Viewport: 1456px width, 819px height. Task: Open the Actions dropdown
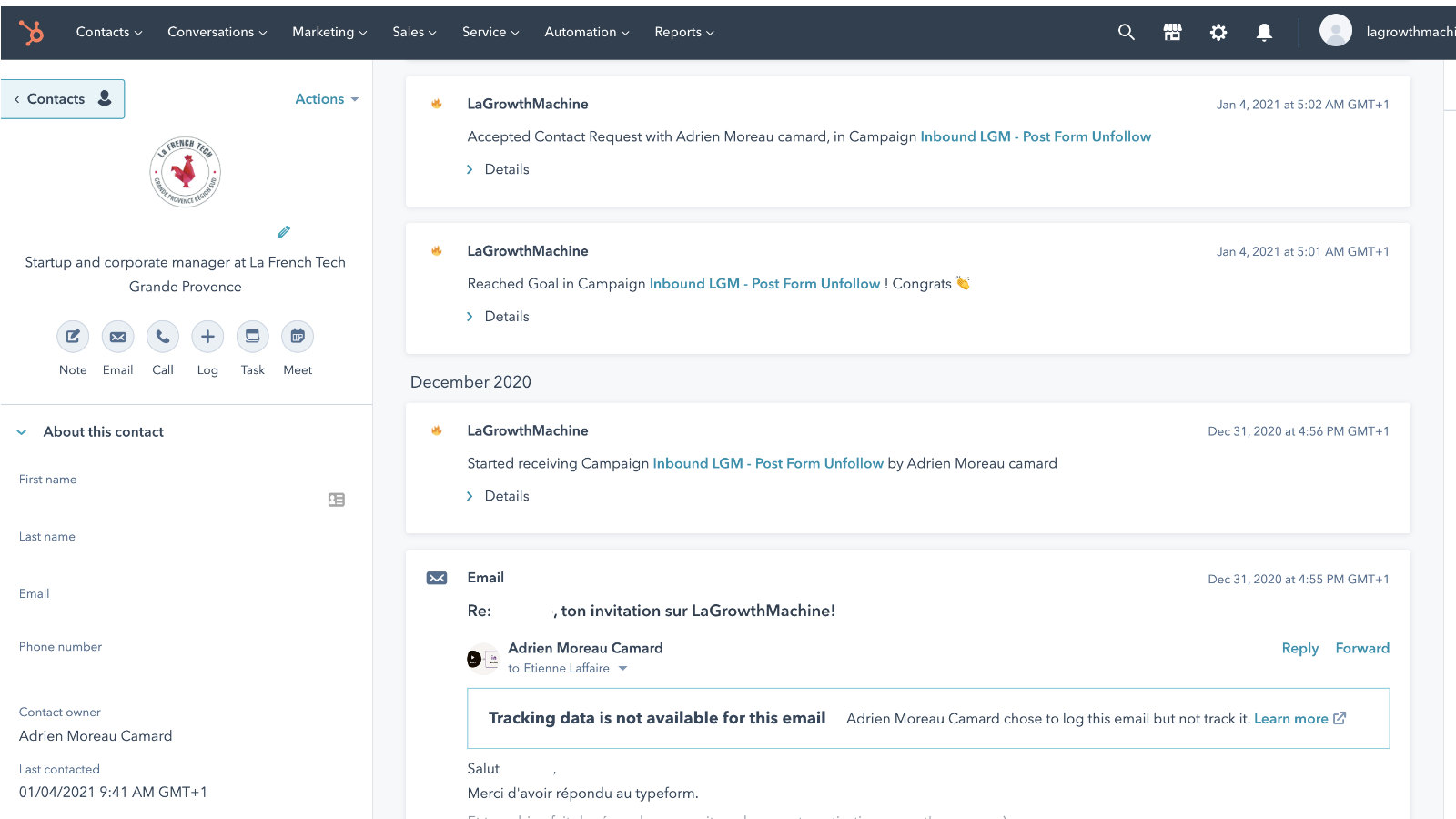pyautogui.click(x=326, y=98)
